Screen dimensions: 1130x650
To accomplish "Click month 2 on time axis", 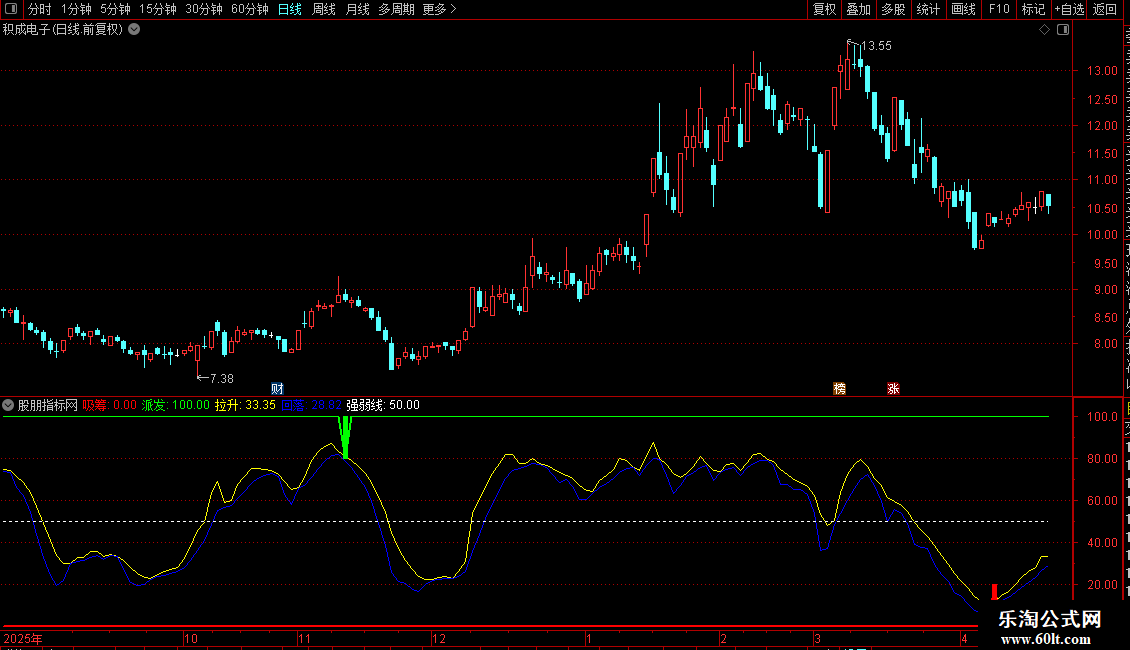I will [724, 638].
